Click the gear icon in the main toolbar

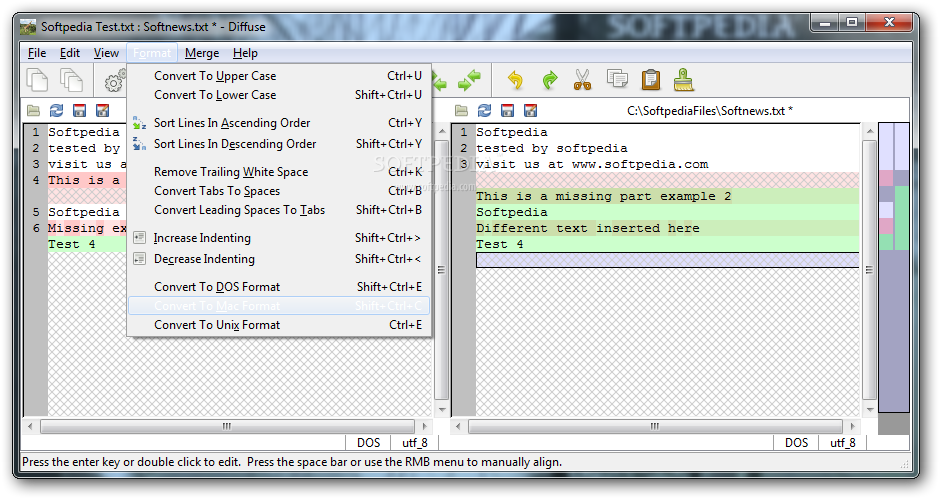point(115,81)
